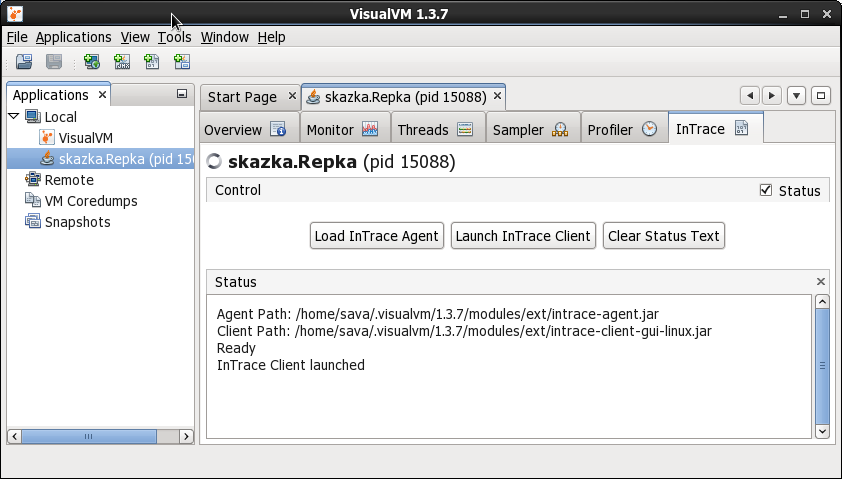
Task: Click the Add VM Coredump toolbar icon
Action: [x=152, y=62]
